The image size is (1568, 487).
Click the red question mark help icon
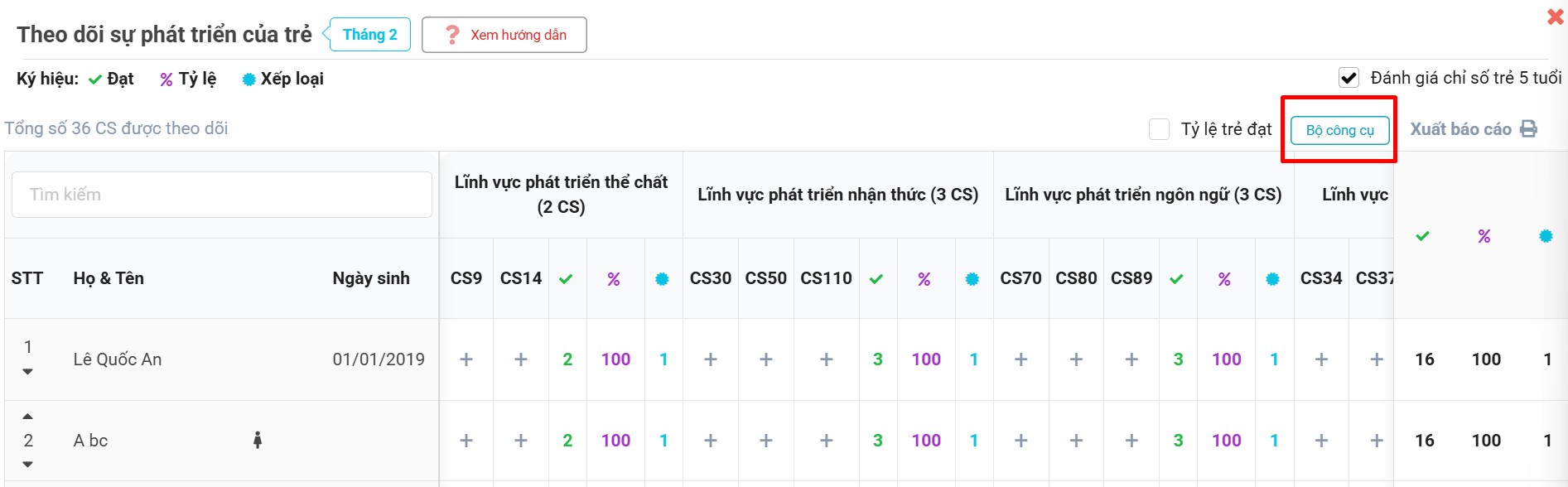coord(452,35)
